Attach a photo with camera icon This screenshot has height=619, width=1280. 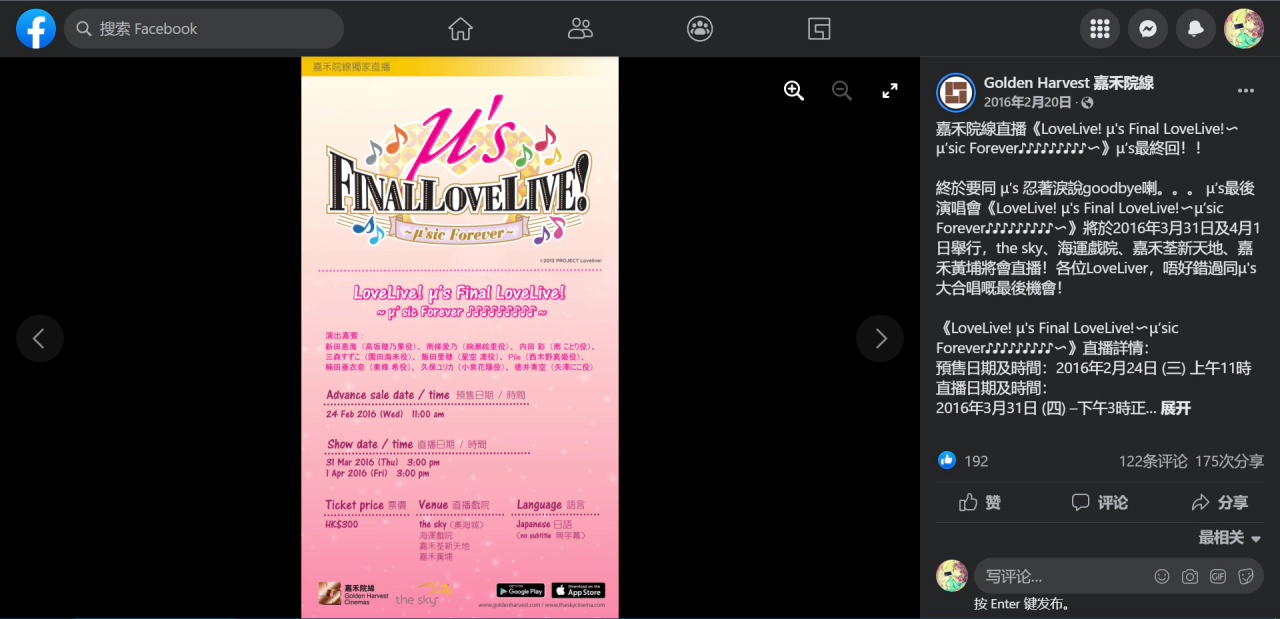(1190, 576)
